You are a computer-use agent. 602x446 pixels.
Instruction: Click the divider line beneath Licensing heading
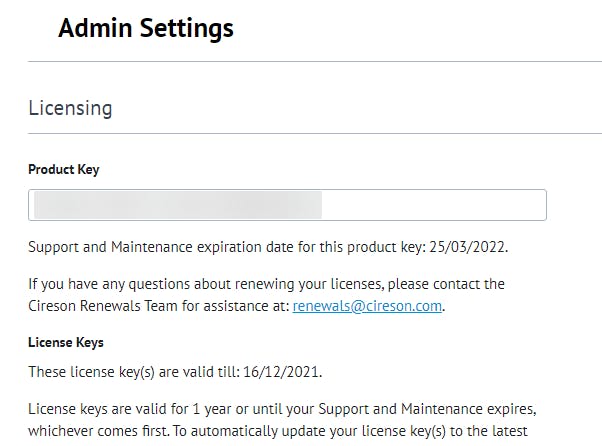tap(315, 133)
